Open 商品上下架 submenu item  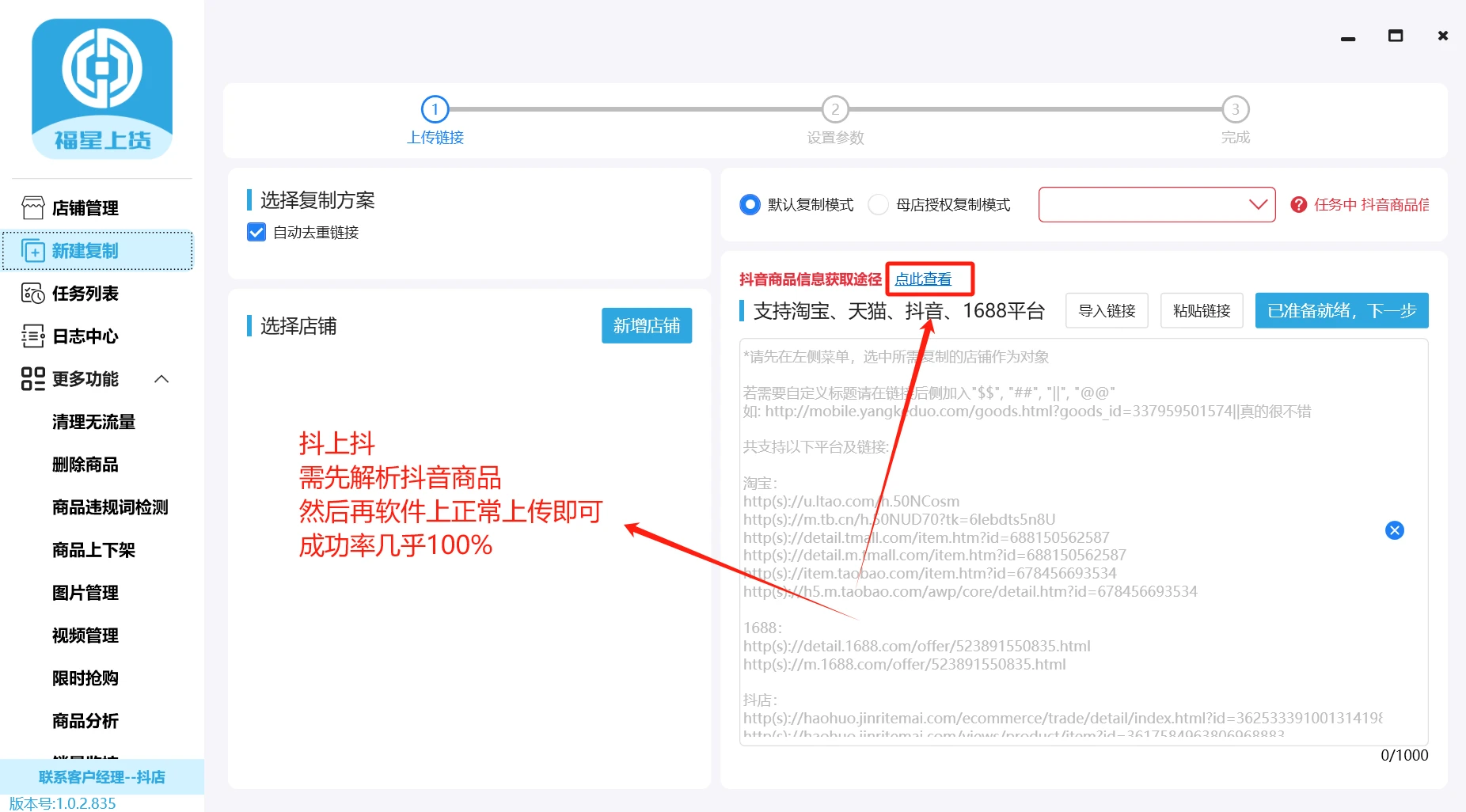tap(93, 550)
